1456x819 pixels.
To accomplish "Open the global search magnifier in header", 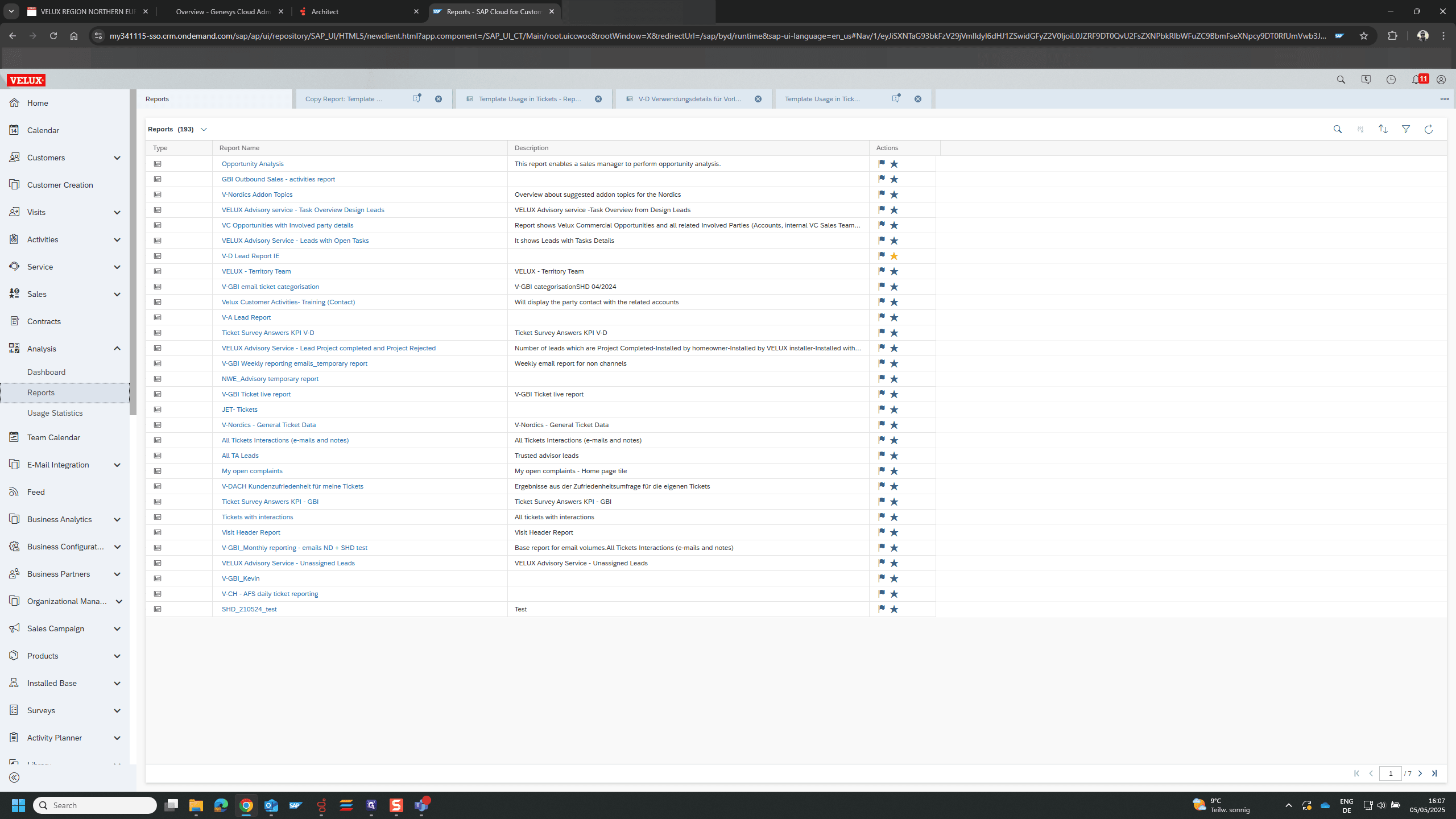I will pyautogui.click(x=1341, y=80).
